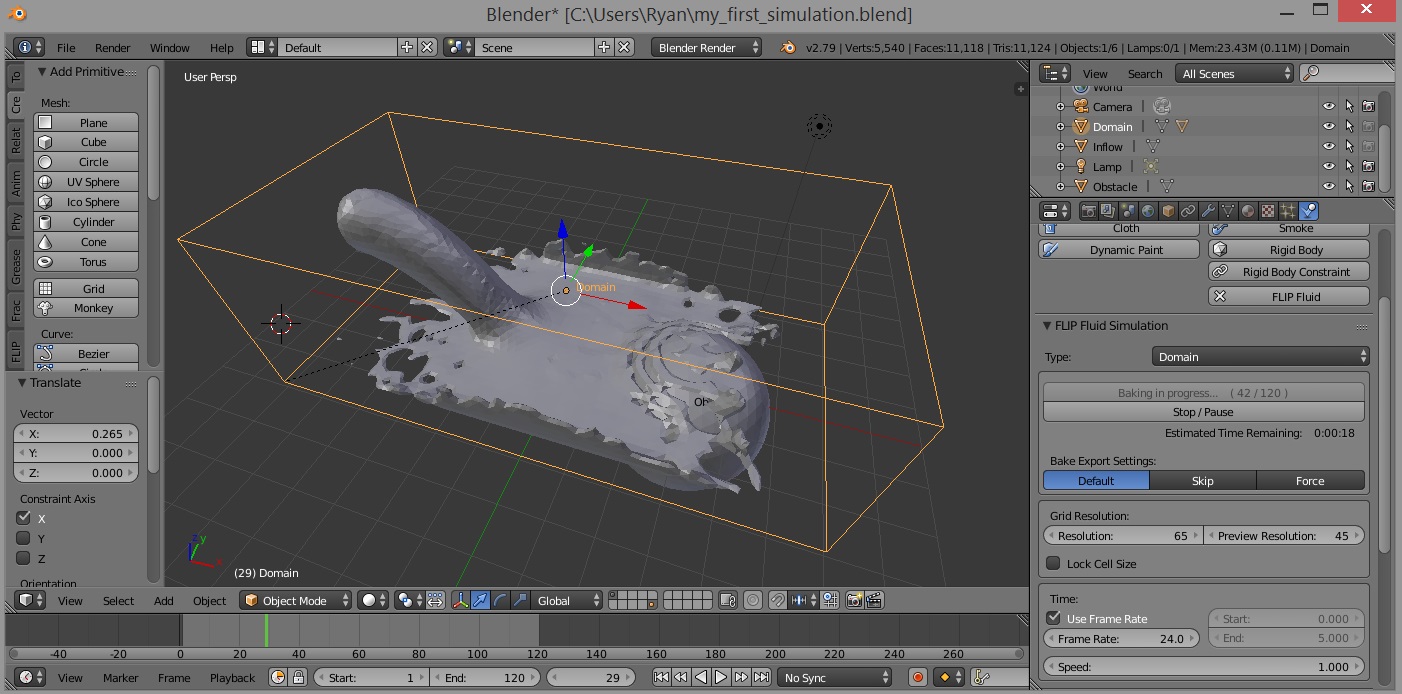The image size is (1402, 694).
Task: Disable the Use Frame Rate checkbox
Action: [x=1054, y=618]
